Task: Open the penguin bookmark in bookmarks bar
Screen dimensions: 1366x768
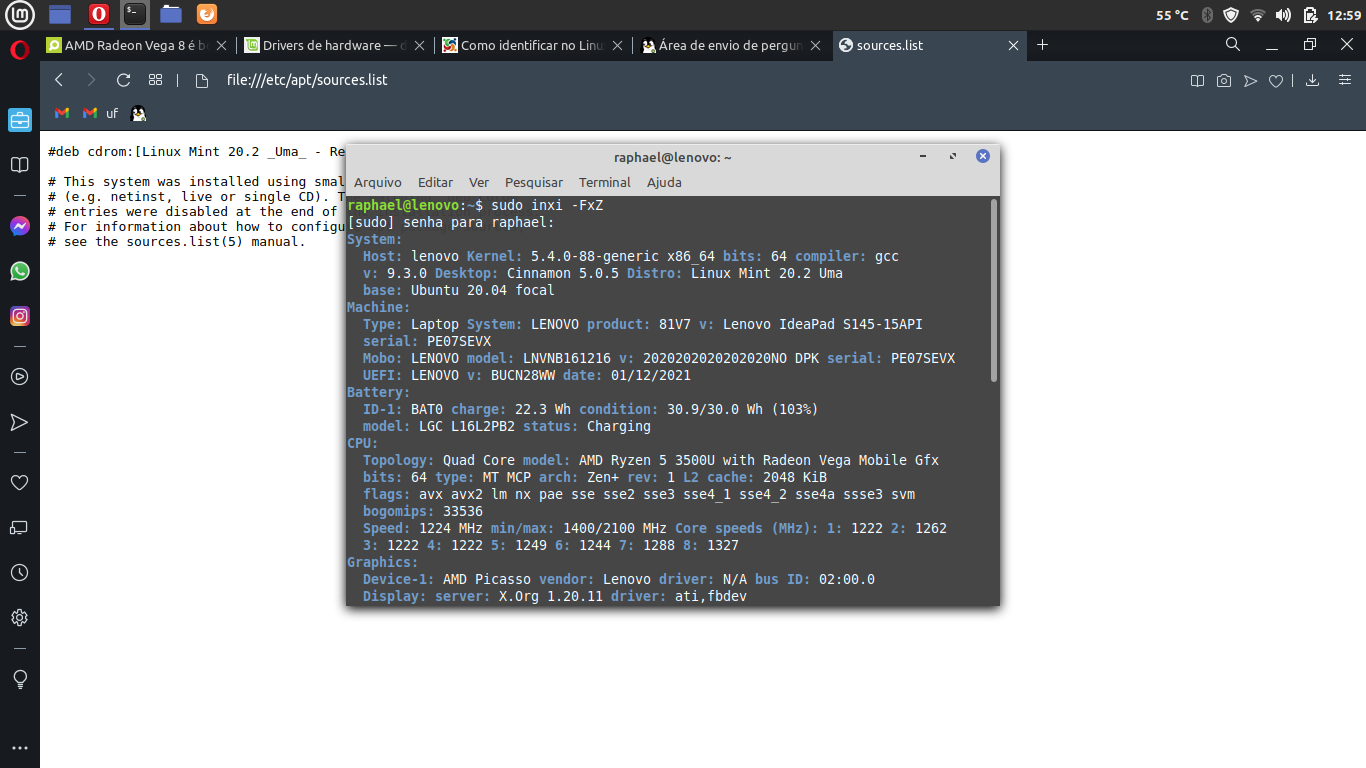Action: tap(139, 113)
